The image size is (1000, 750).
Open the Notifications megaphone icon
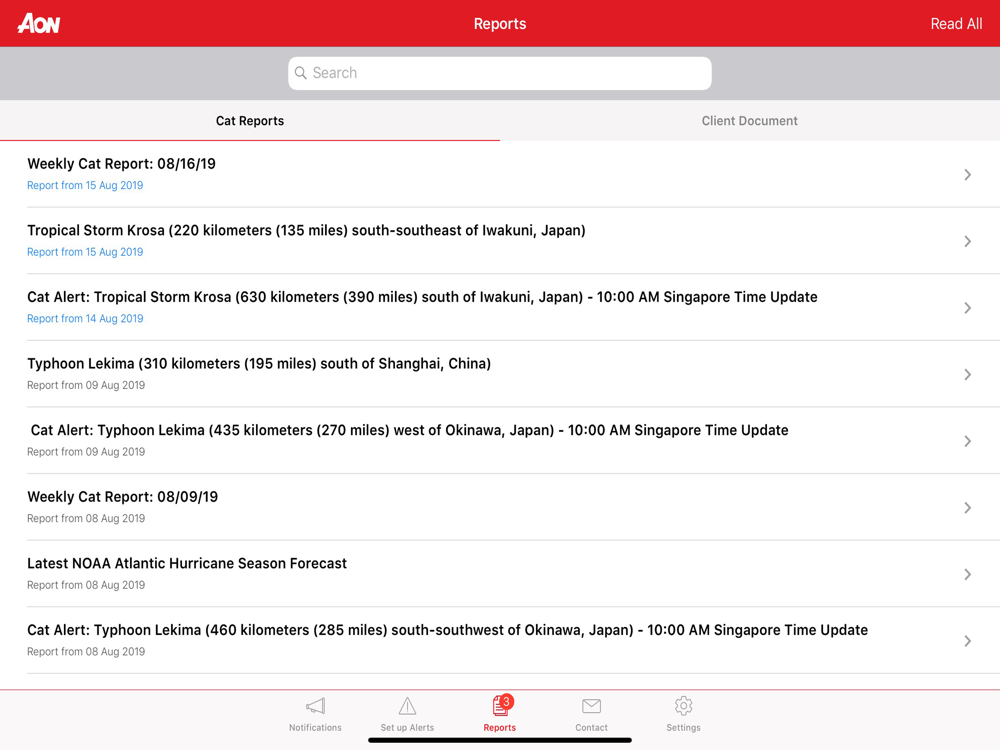pyautogui.click(x=315, y=706)
